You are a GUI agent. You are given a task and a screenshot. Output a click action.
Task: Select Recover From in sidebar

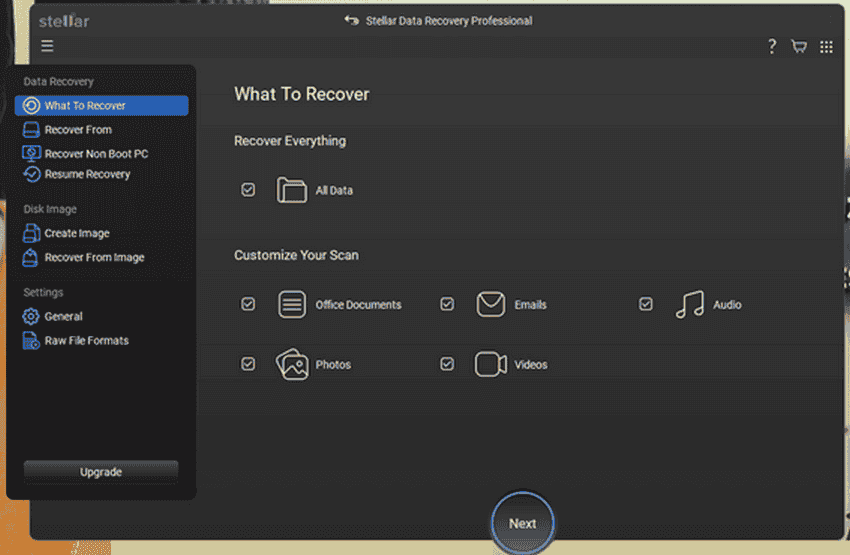pyautogui.click(x=77, y=130)
